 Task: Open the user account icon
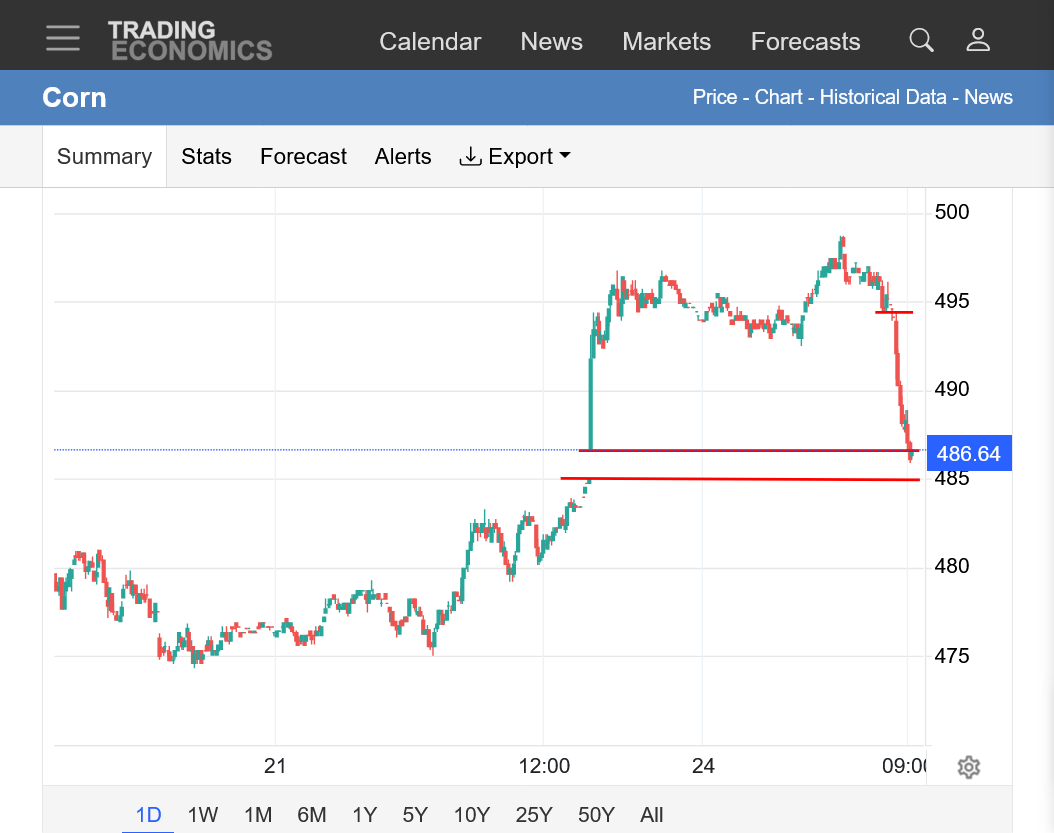pos(978,40)
